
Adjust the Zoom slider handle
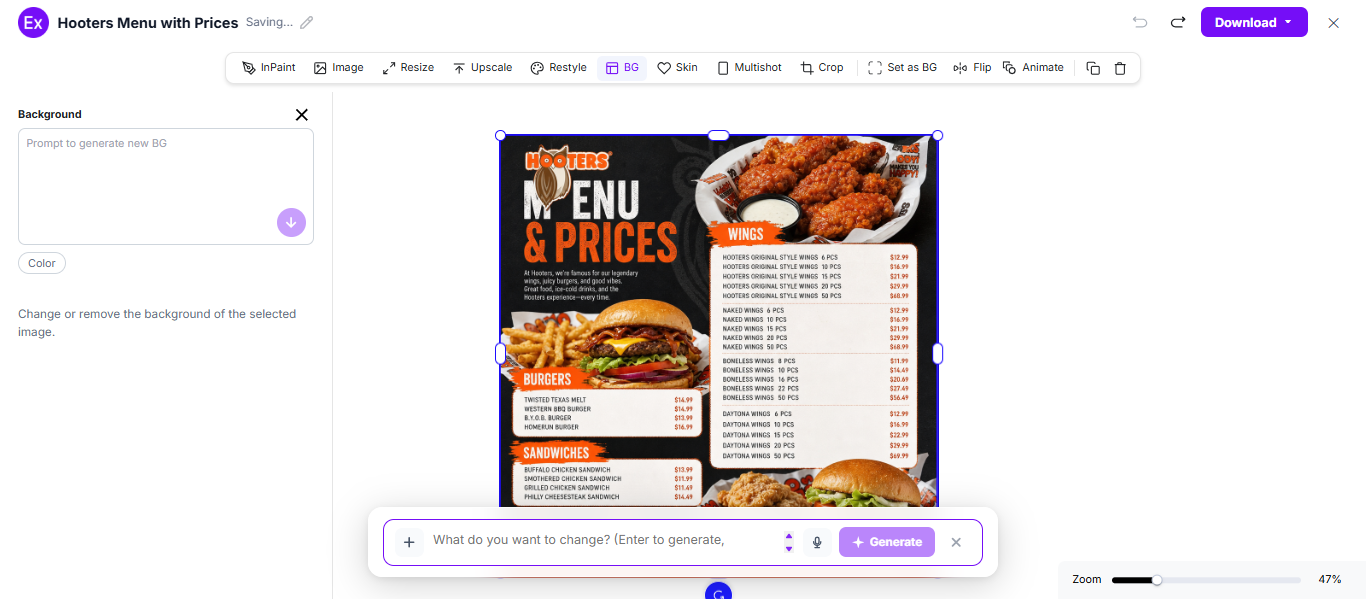click(x=1157, y=579)
